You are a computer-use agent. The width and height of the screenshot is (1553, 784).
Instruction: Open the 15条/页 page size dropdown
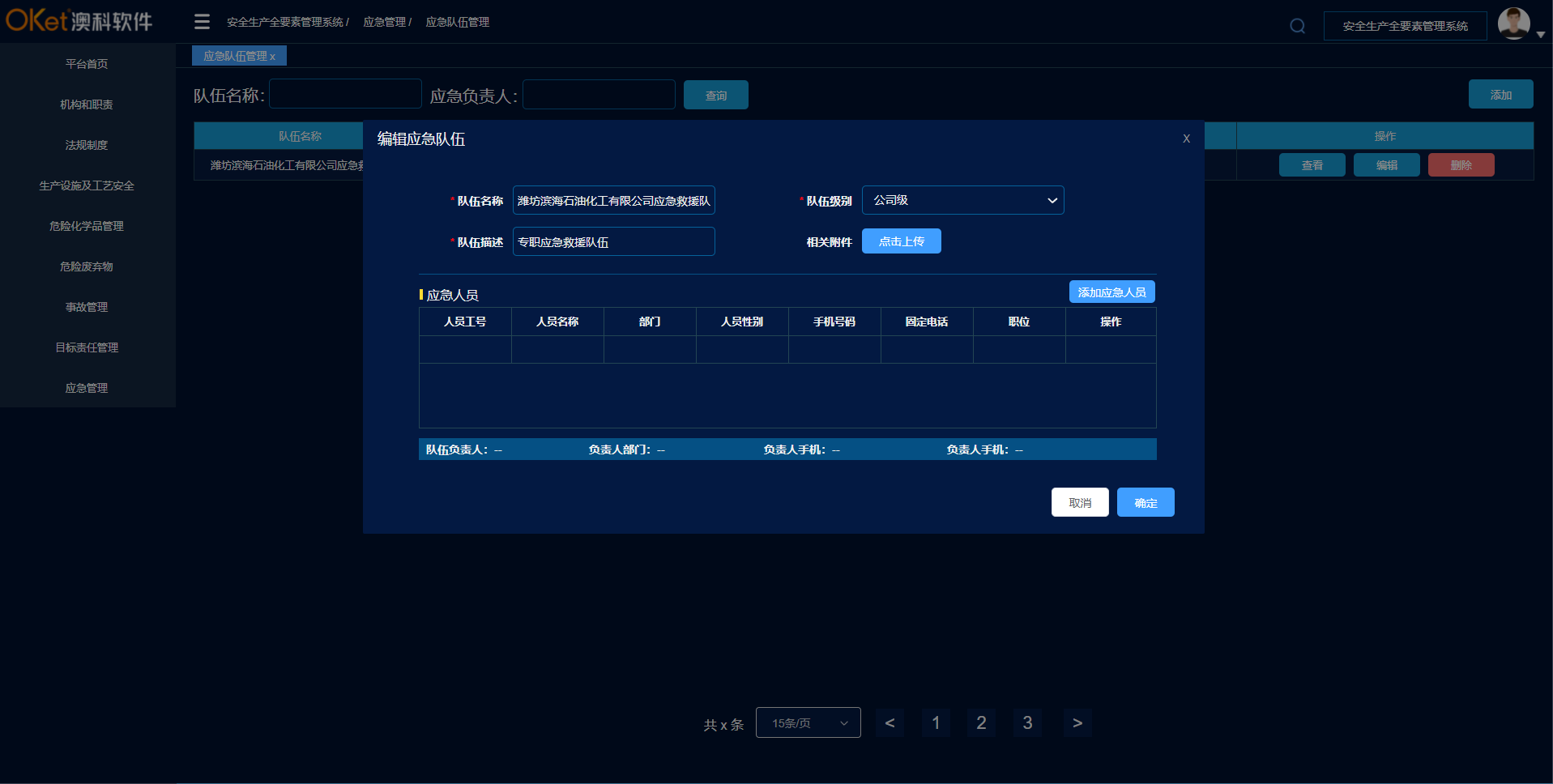pos(807,722)
